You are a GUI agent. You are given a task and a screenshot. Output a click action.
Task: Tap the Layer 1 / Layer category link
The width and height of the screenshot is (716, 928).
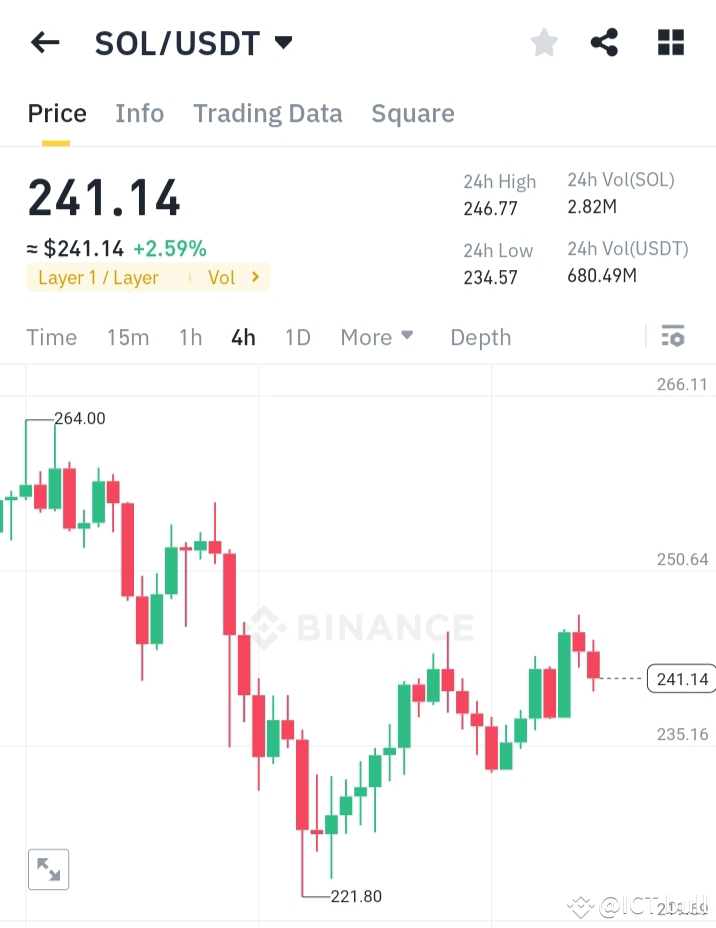pos(98,277)
